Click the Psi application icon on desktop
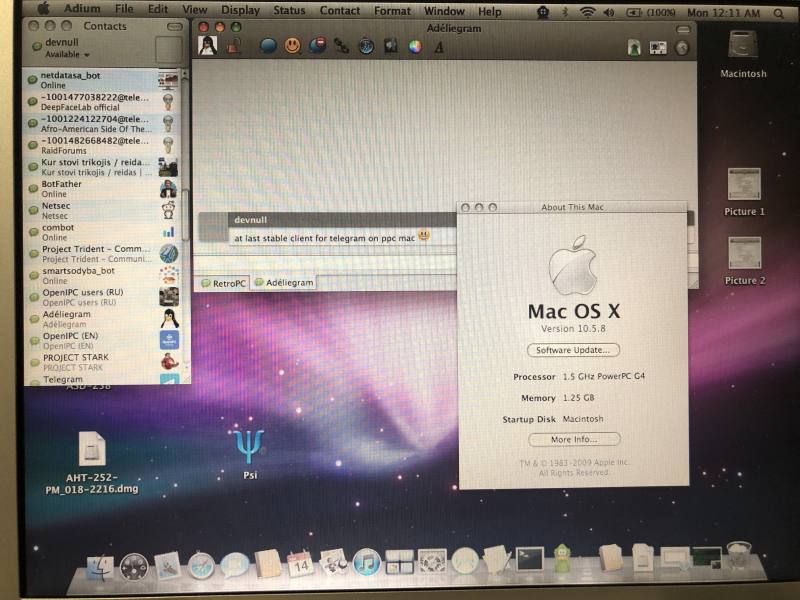Viewport: 800px width, 600px height. pyautogui.click(x=249, y=446)
